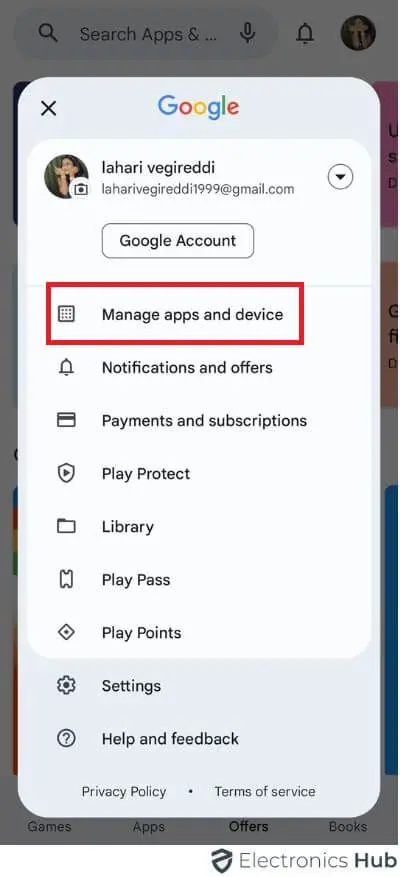Tap the Search Apps input field
The image size is (400, 877).
click(x=147, y=34)
